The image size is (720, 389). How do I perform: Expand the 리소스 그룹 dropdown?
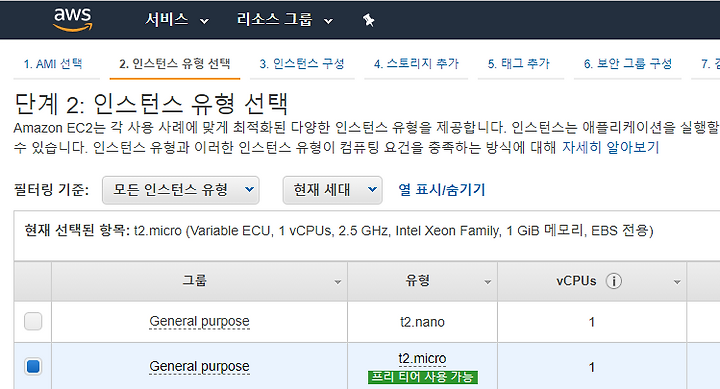coord(285,20)
